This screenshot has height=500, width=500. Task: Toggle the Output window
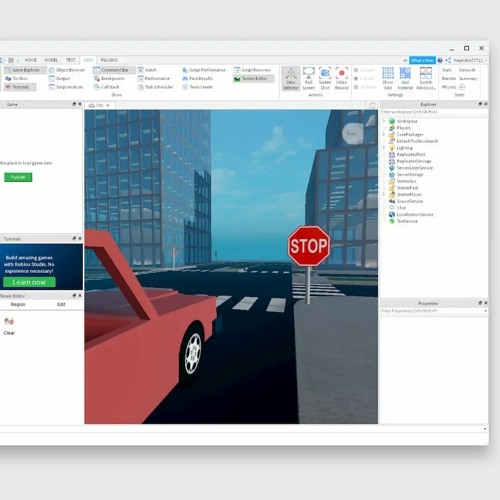60,78
